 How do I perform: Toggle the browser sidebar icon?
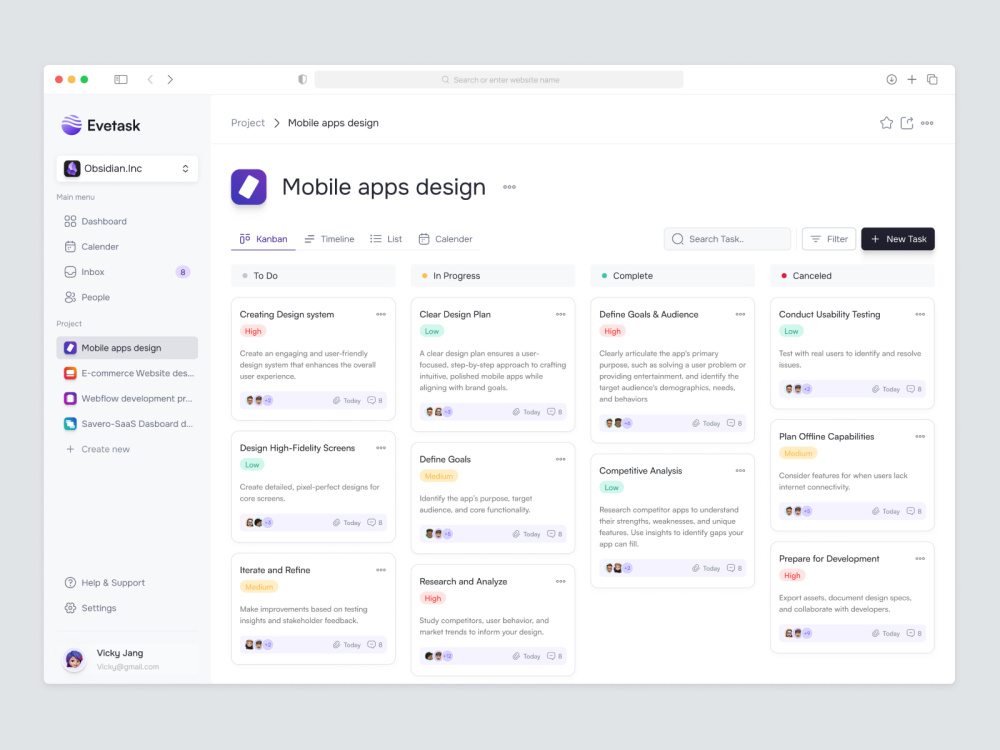(121, 79)
